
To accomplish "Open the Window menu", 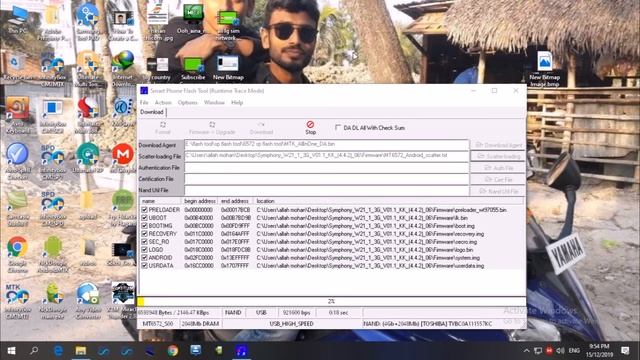I will tap(214, 102).
